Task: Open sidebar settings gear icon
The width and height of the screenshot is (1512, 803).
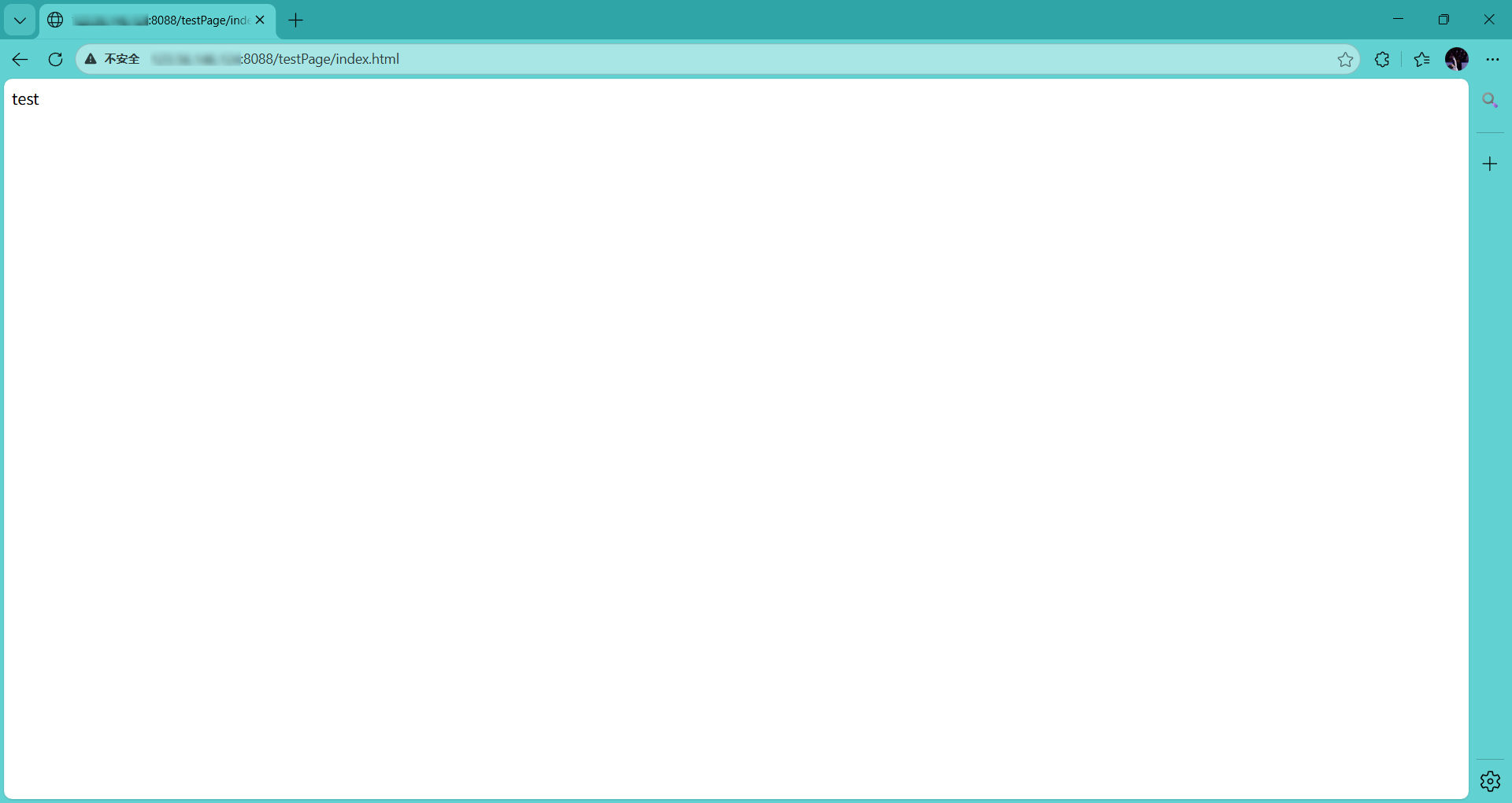Action: click(x=1490, y=781)
